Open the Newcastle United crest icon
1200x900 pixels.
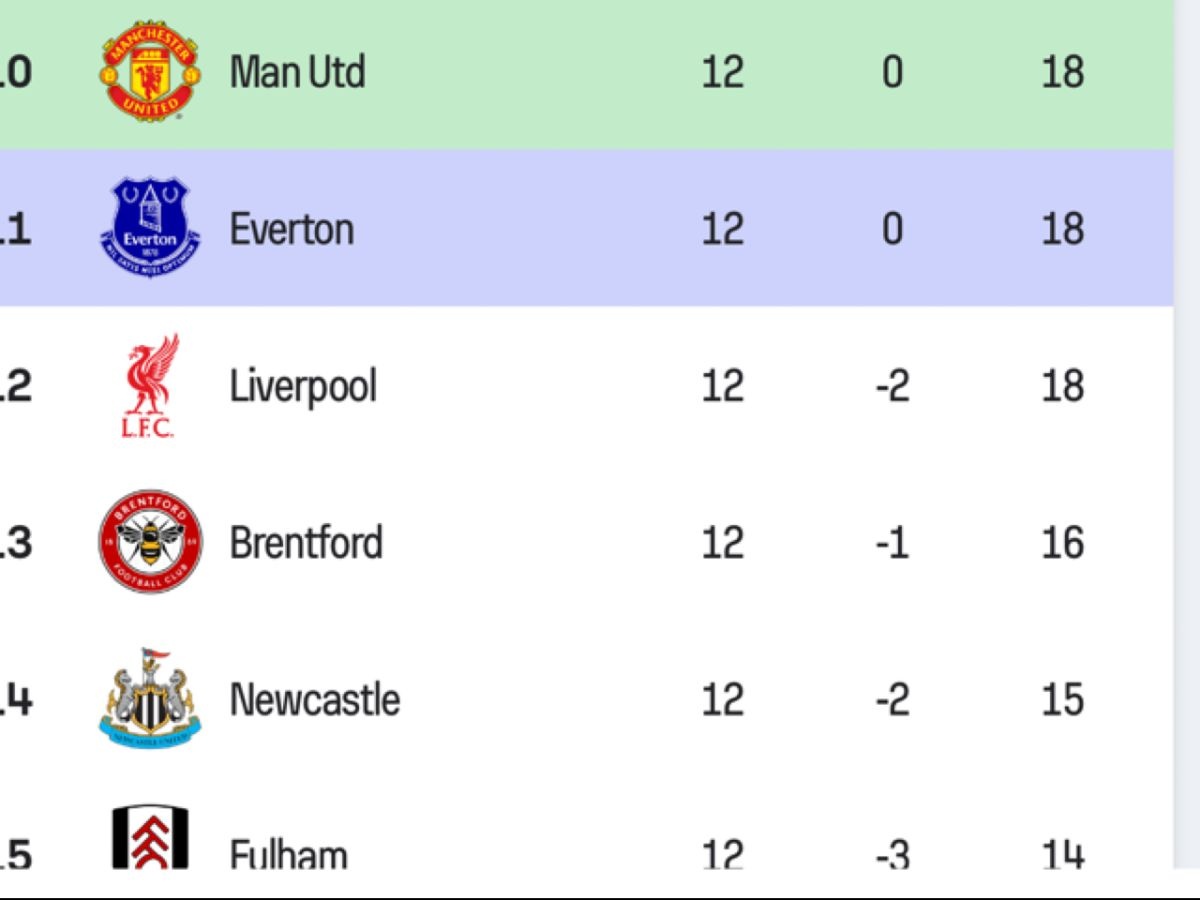click(x=150, y=698)
